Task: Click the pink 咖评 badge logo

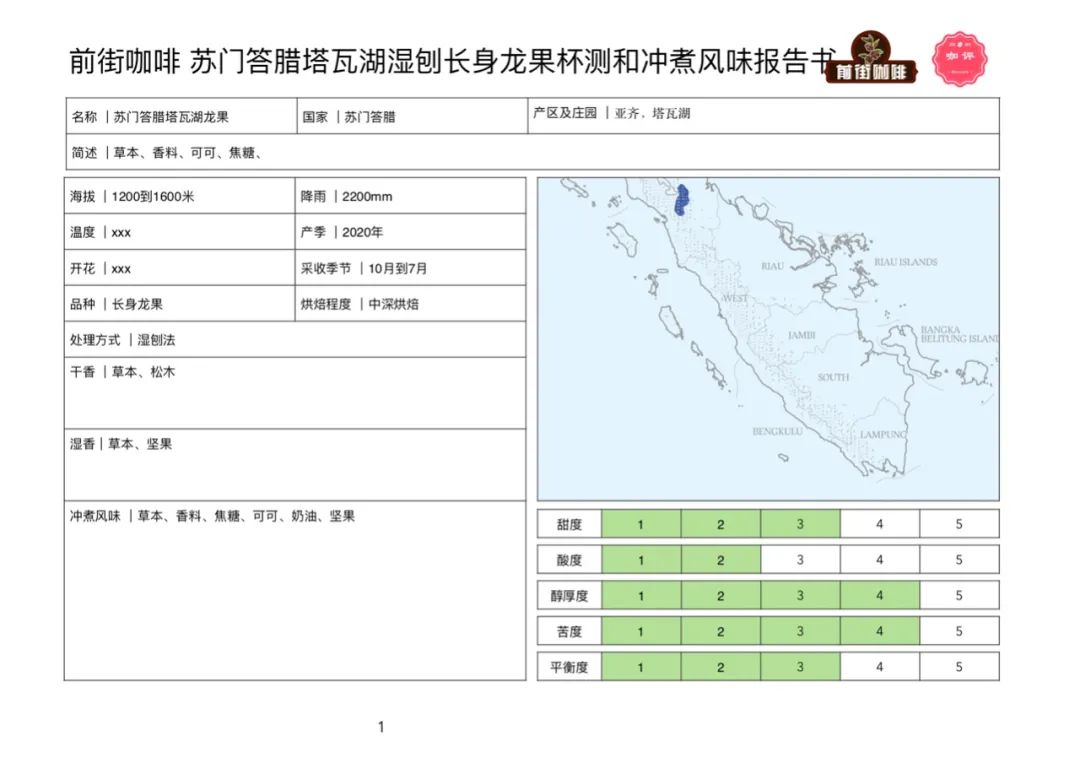Action: pos(960,59)
